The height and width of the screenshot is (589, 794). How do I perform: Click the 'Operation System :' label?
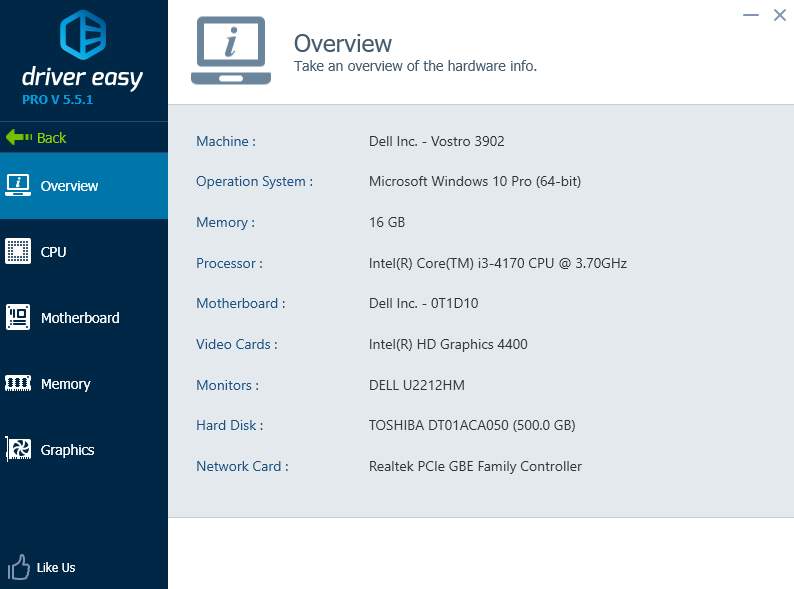tap(254, 181)
